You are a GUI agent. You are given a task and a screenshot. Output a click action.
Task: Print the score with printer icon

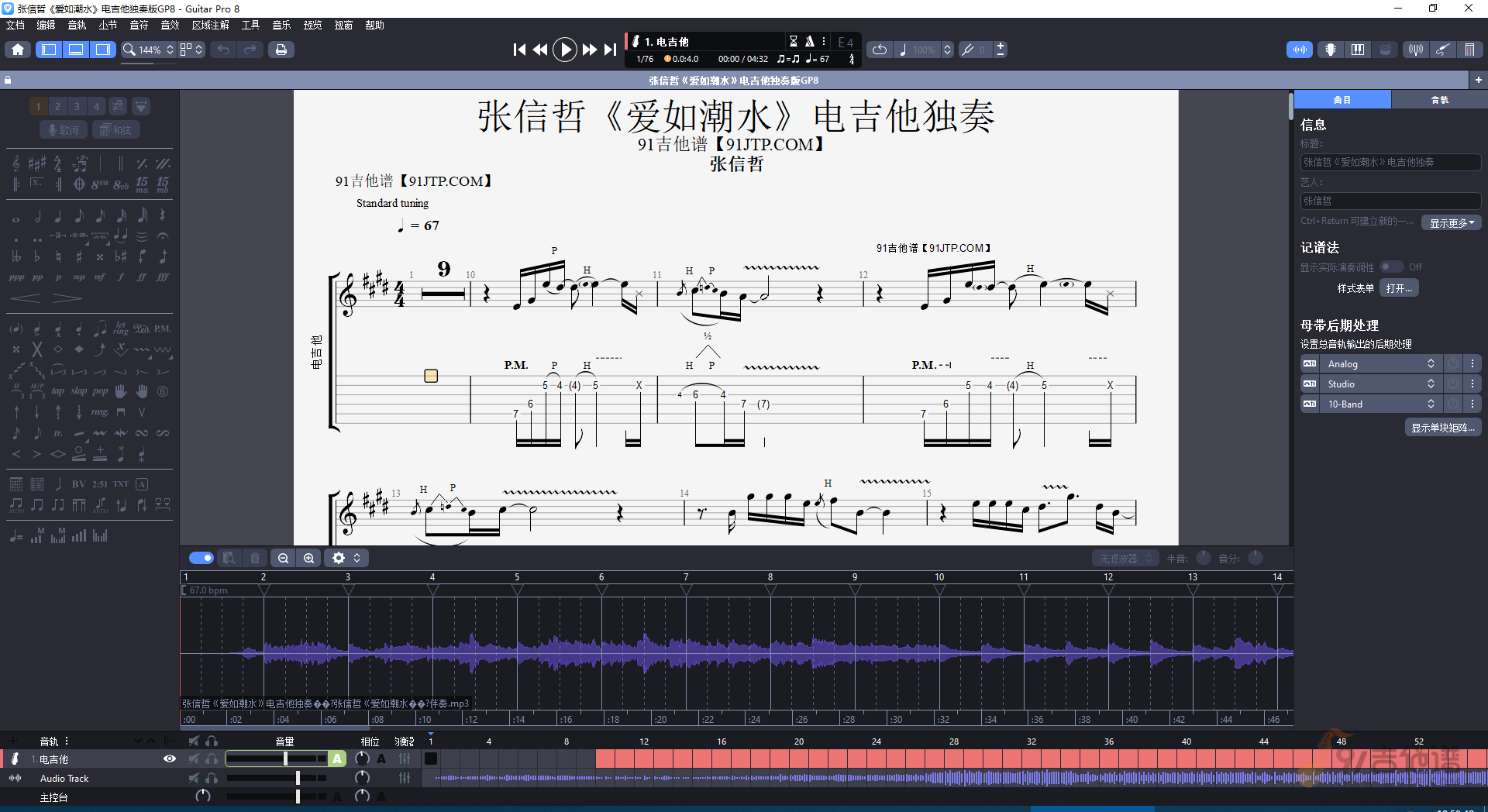281,50
